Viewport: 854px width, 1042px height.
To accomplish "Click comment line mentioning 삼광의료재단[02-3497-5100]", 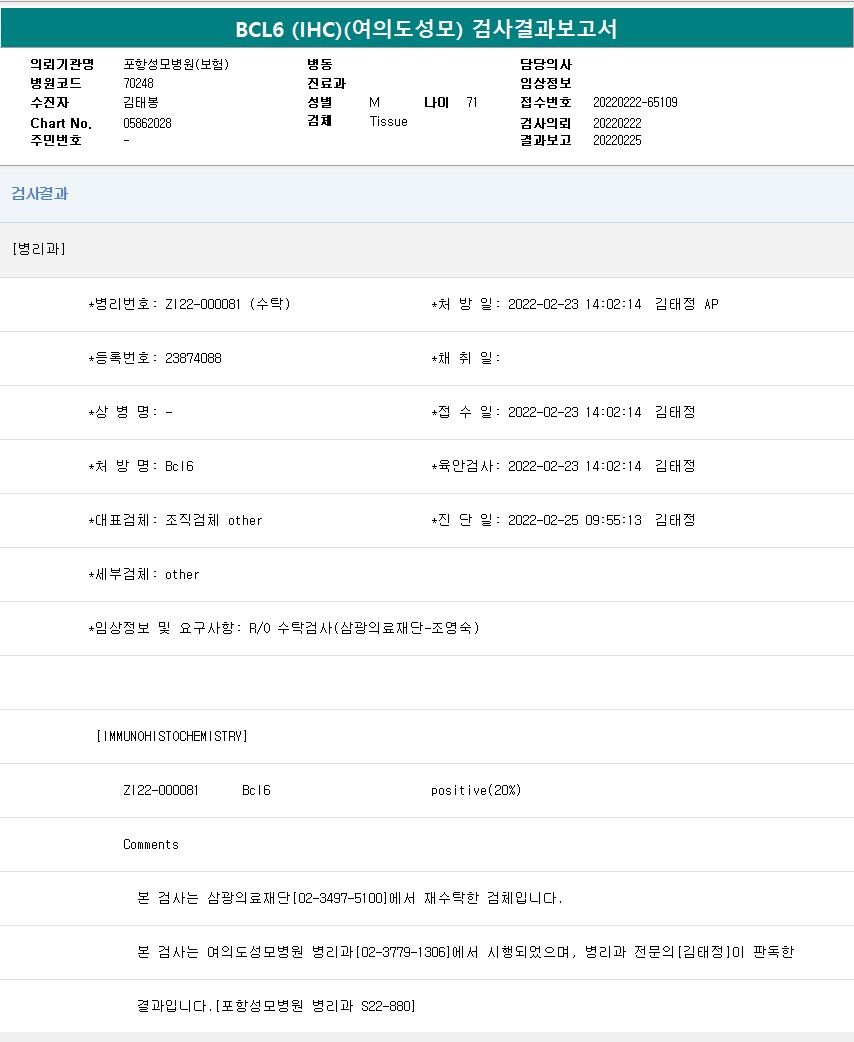I will 350,898.
